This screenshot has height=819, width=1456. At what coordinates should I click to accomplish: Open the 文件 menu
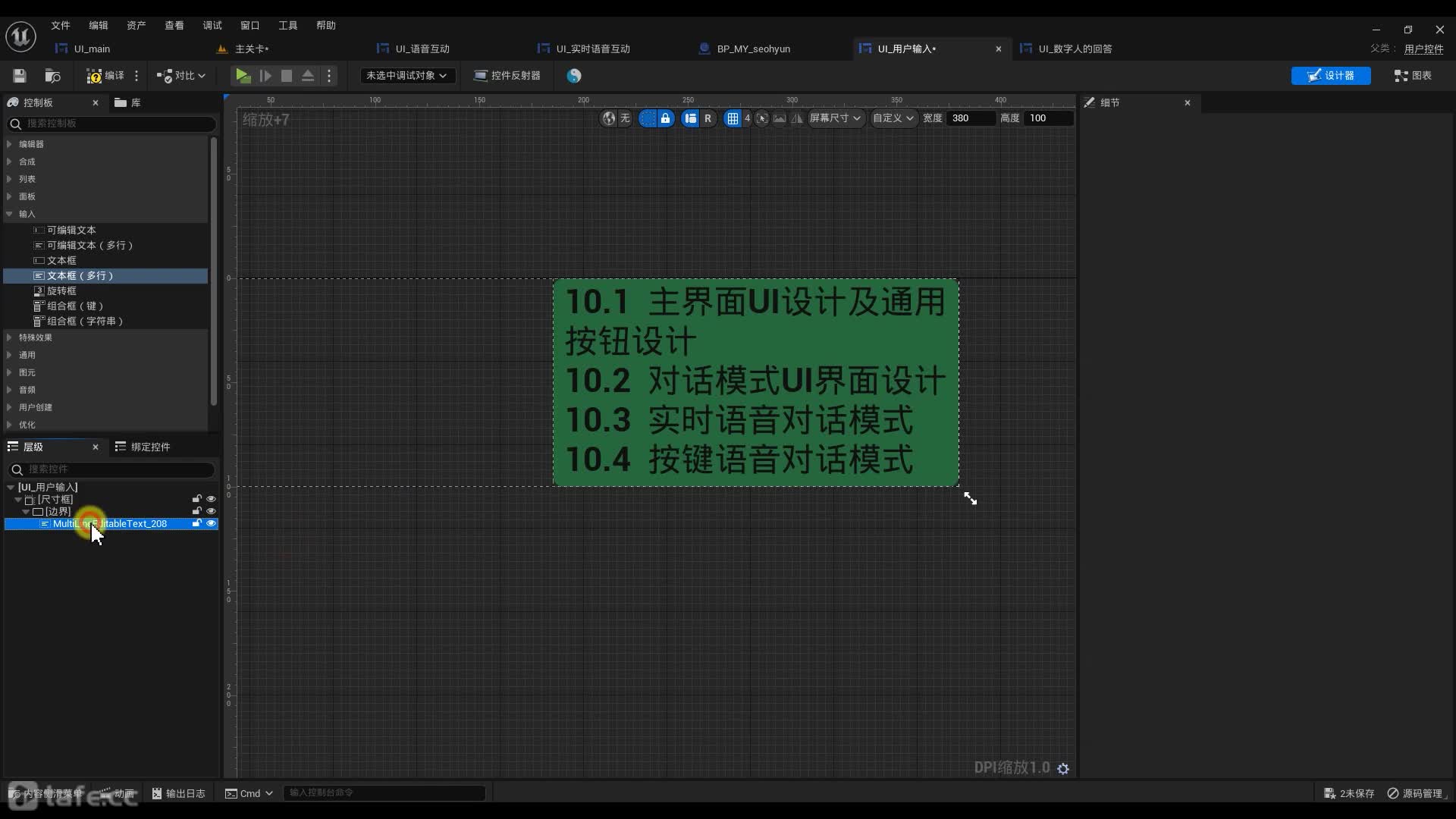[x=61, y=25]
